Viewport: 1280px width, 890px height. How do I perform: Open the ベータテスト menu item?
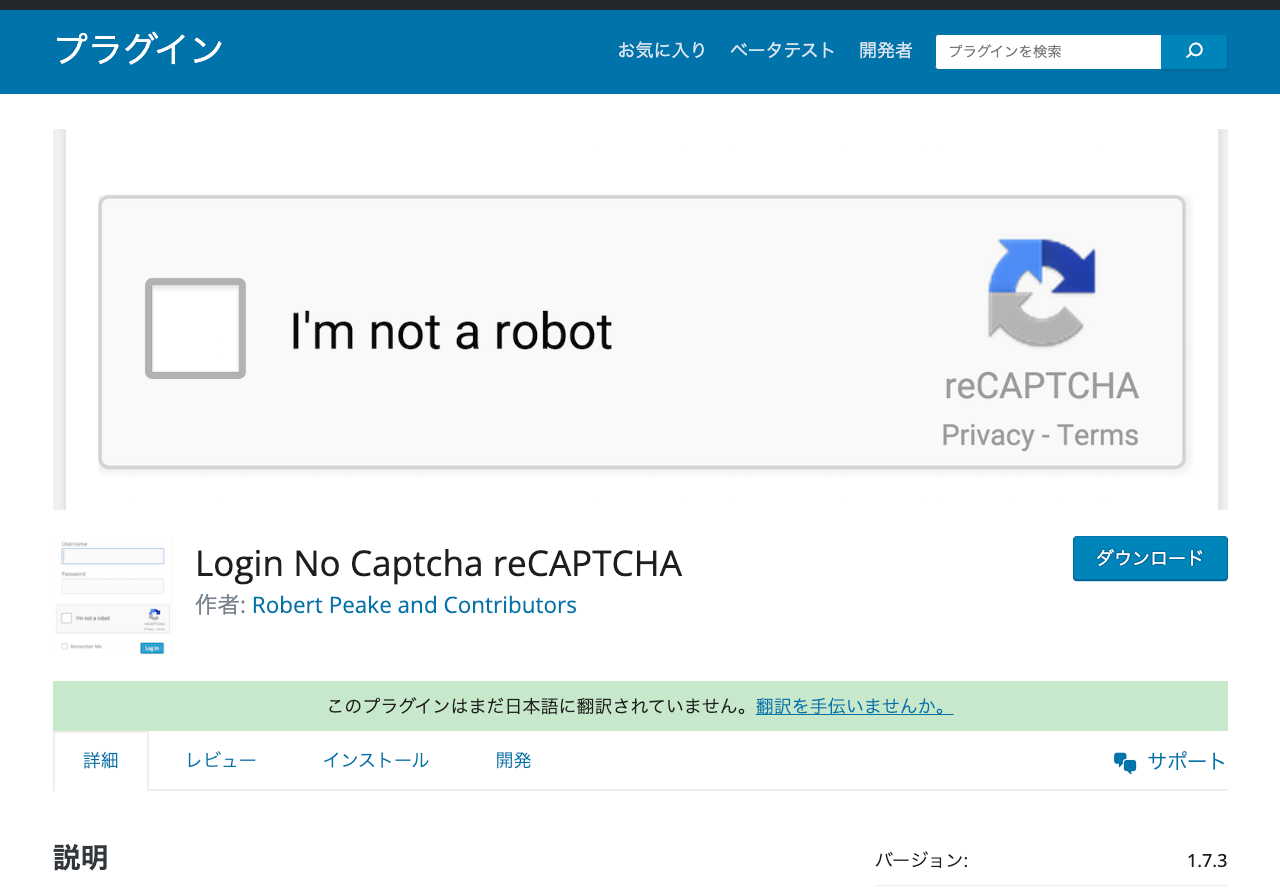pyautogui.click(x=782, y=50)
